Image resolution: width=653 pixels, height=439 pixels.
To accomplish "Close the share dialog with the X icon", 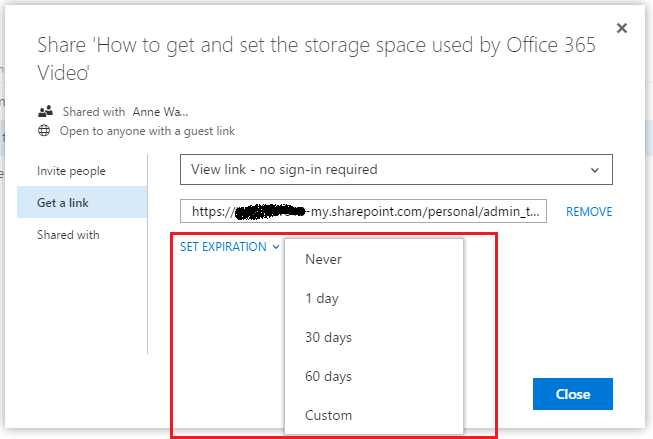I will tap(622, 28).
